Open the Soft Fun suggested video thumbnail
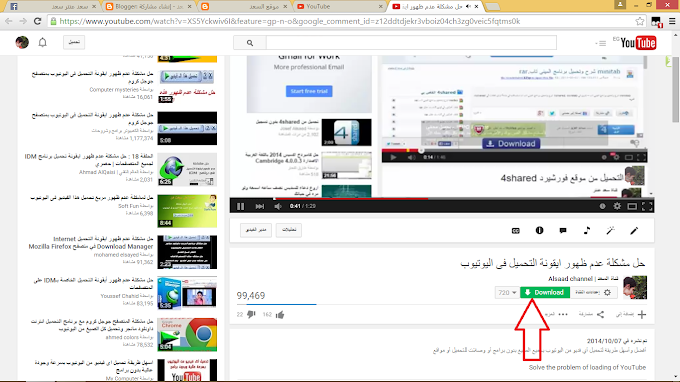The height and width of the screenshot is (382, 680). coord(187,211)
